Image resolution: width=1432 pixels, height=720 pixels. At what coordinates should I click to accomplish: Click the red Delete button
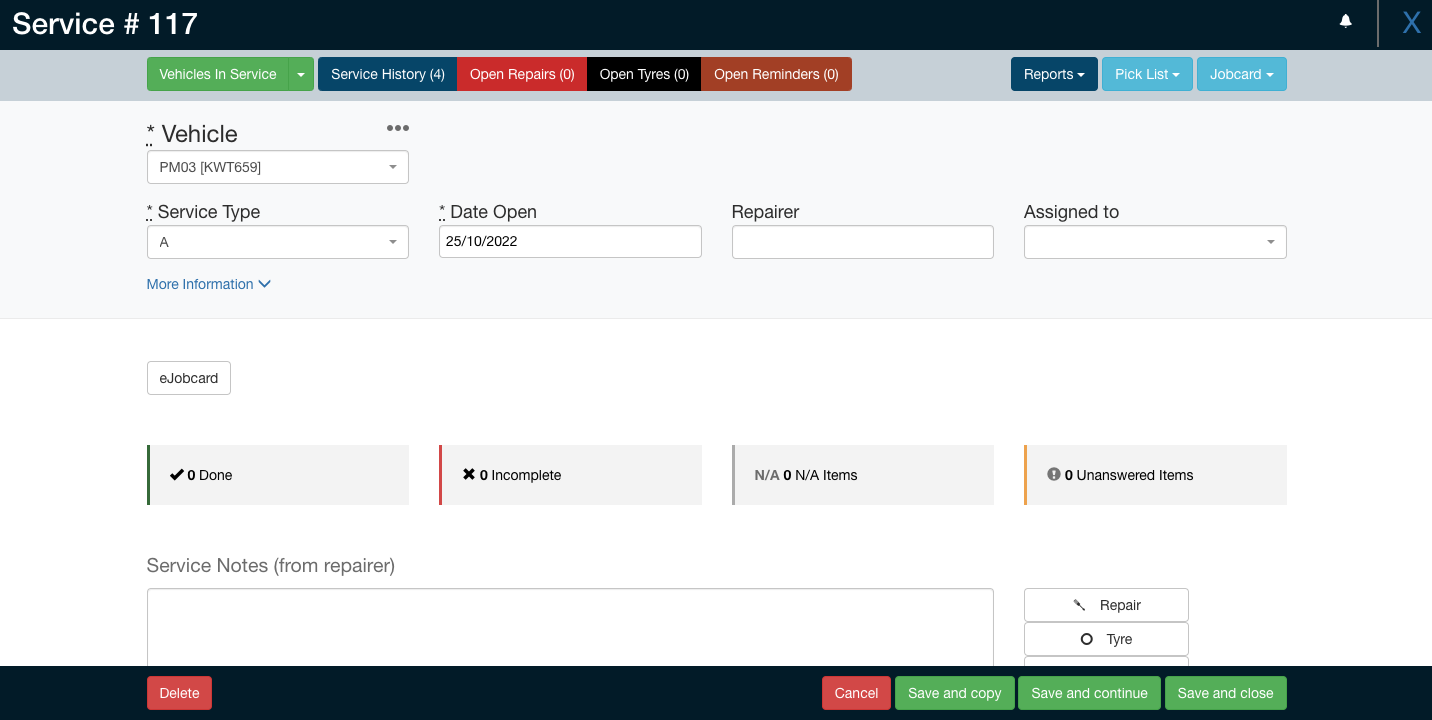click(179, 693)
